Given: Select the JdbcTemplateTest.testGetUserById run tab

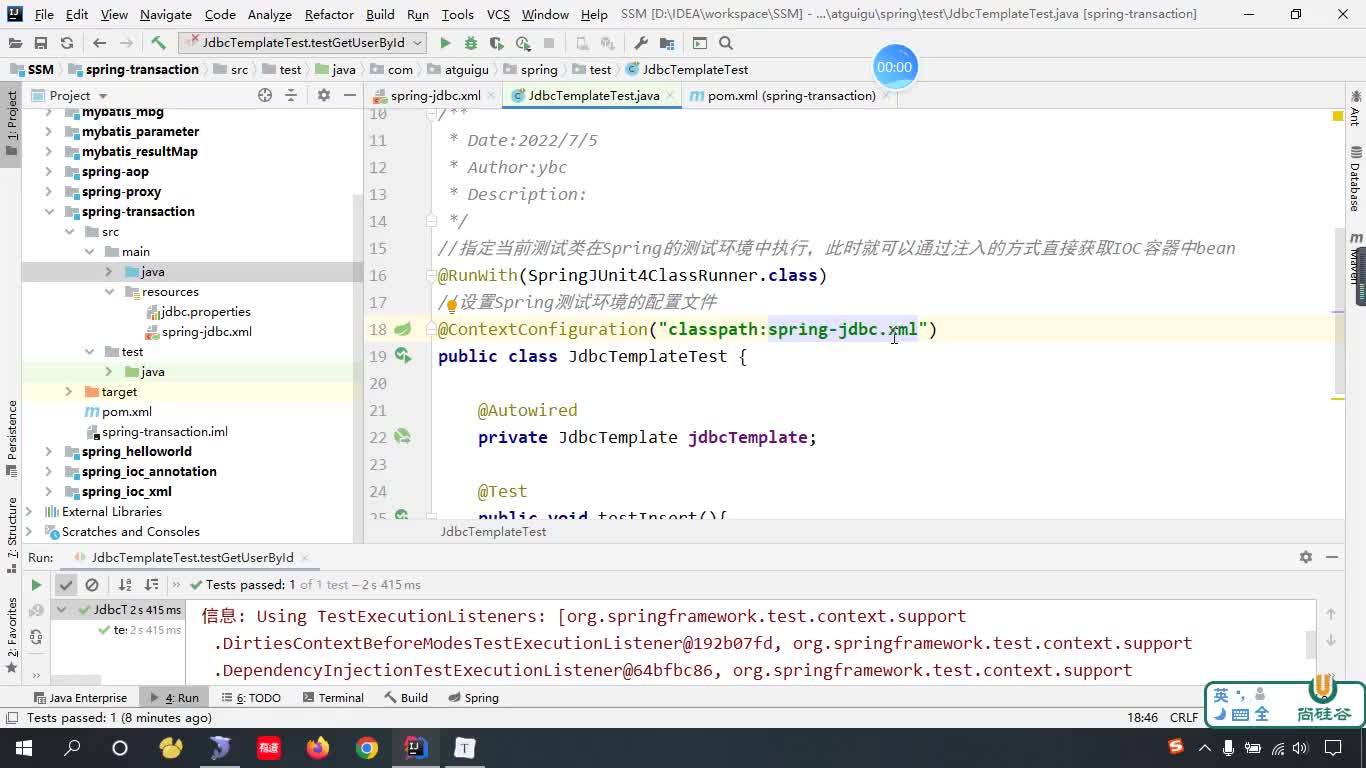Looking at the screenshot, I should (192, 558).
